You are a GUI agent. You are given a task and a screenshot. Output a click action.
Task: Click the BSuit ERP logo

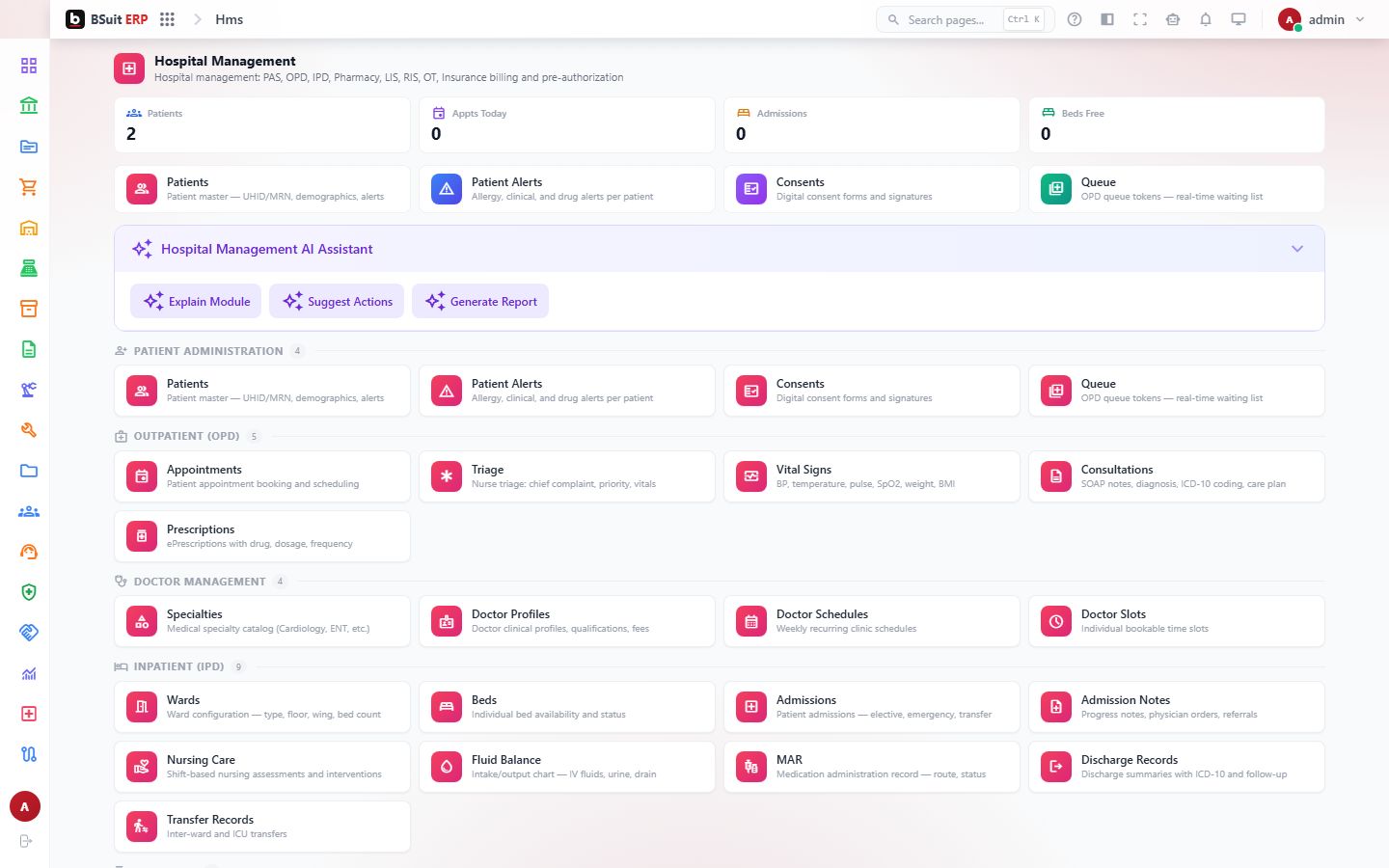tap(106, 19)
